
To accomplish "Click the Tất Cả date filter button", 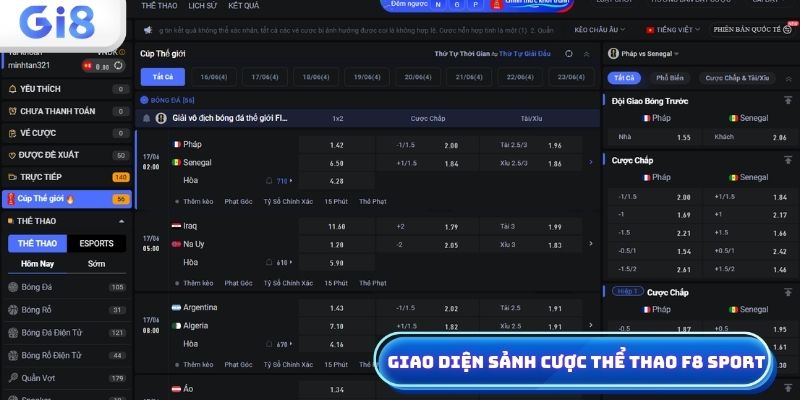I will coord(163,77).
